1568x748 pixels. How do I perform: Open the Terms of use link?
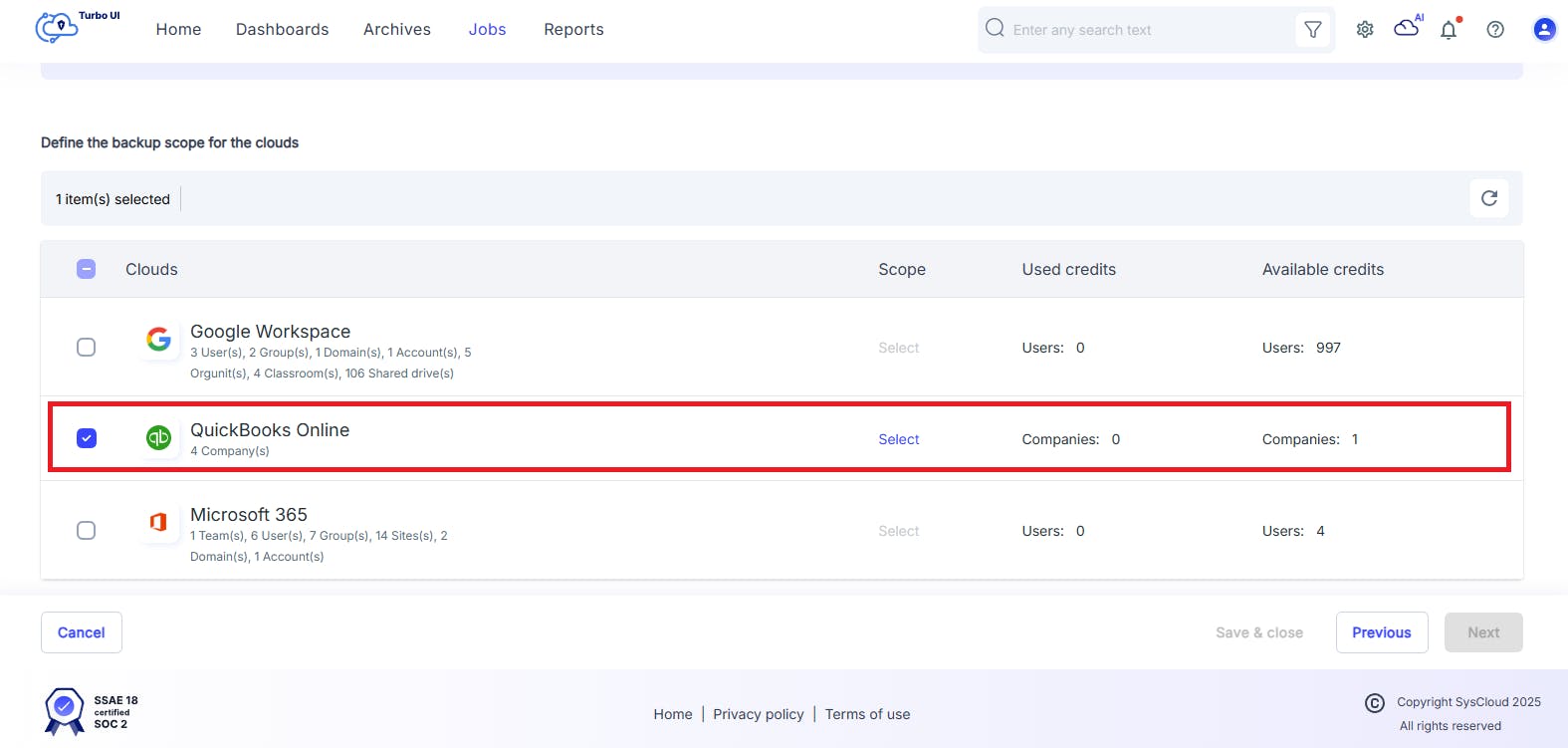coord(868,714)
